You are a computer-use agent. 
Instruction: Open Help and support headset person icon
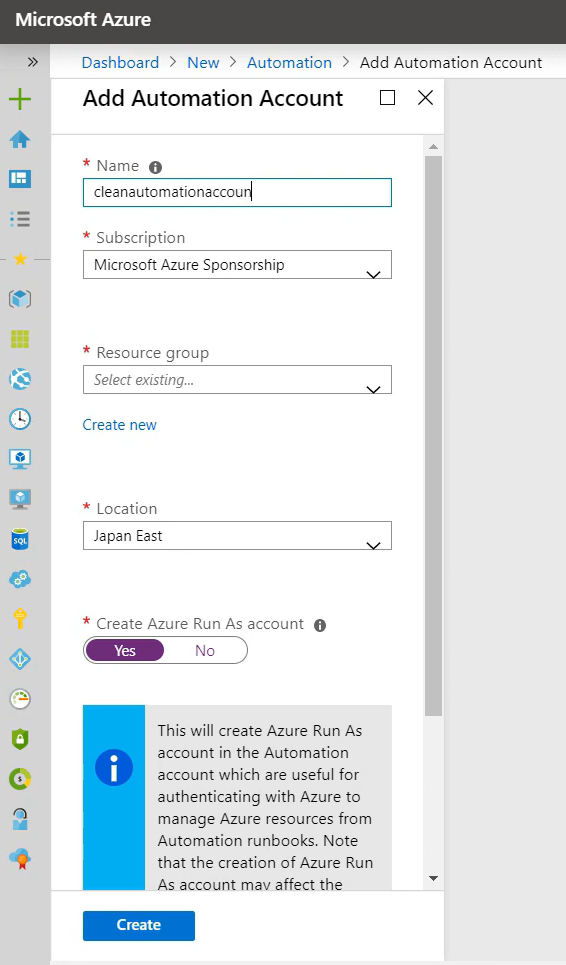pos(20,819)
